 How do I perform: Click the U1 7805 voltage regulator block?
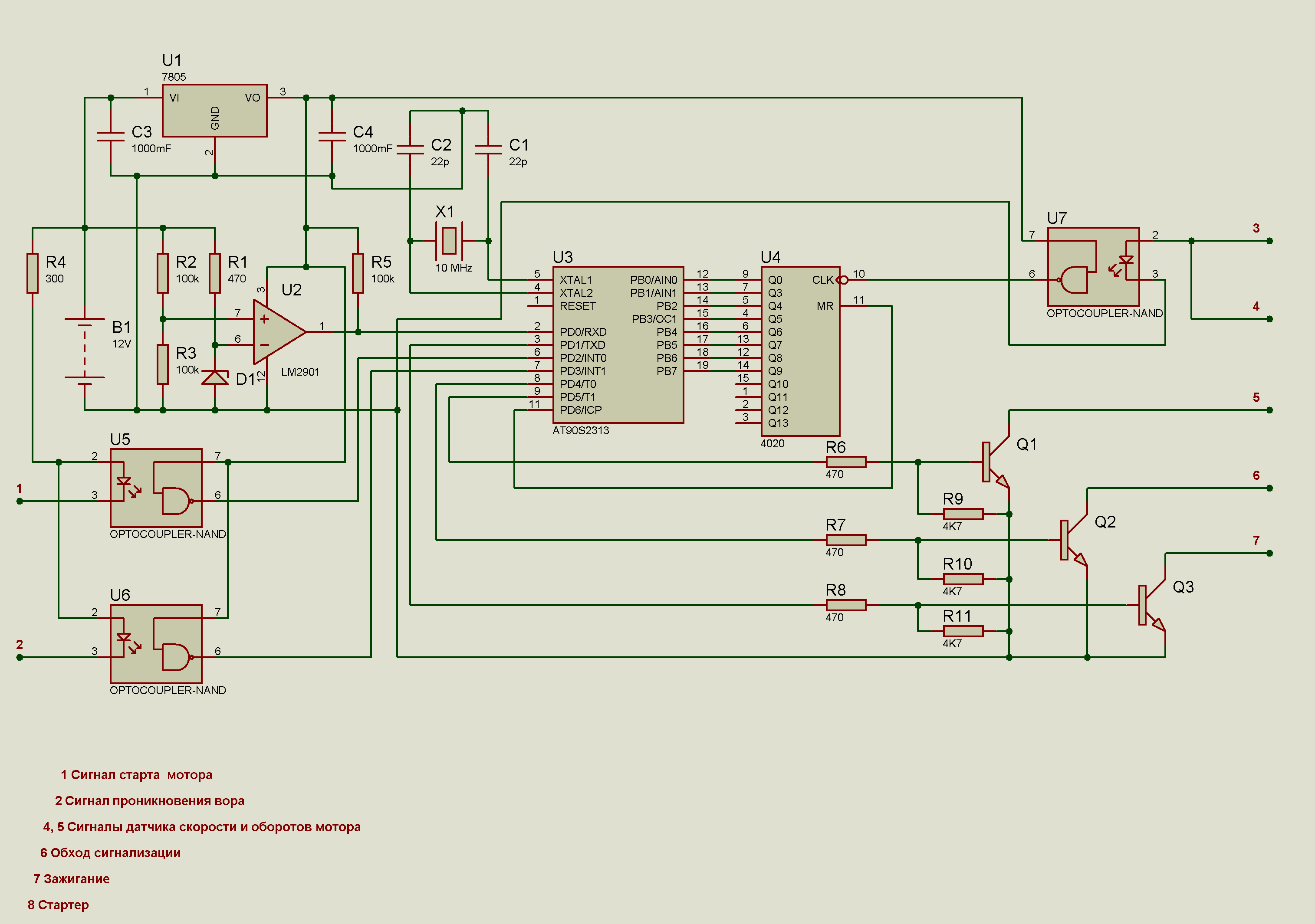point(214,111)
